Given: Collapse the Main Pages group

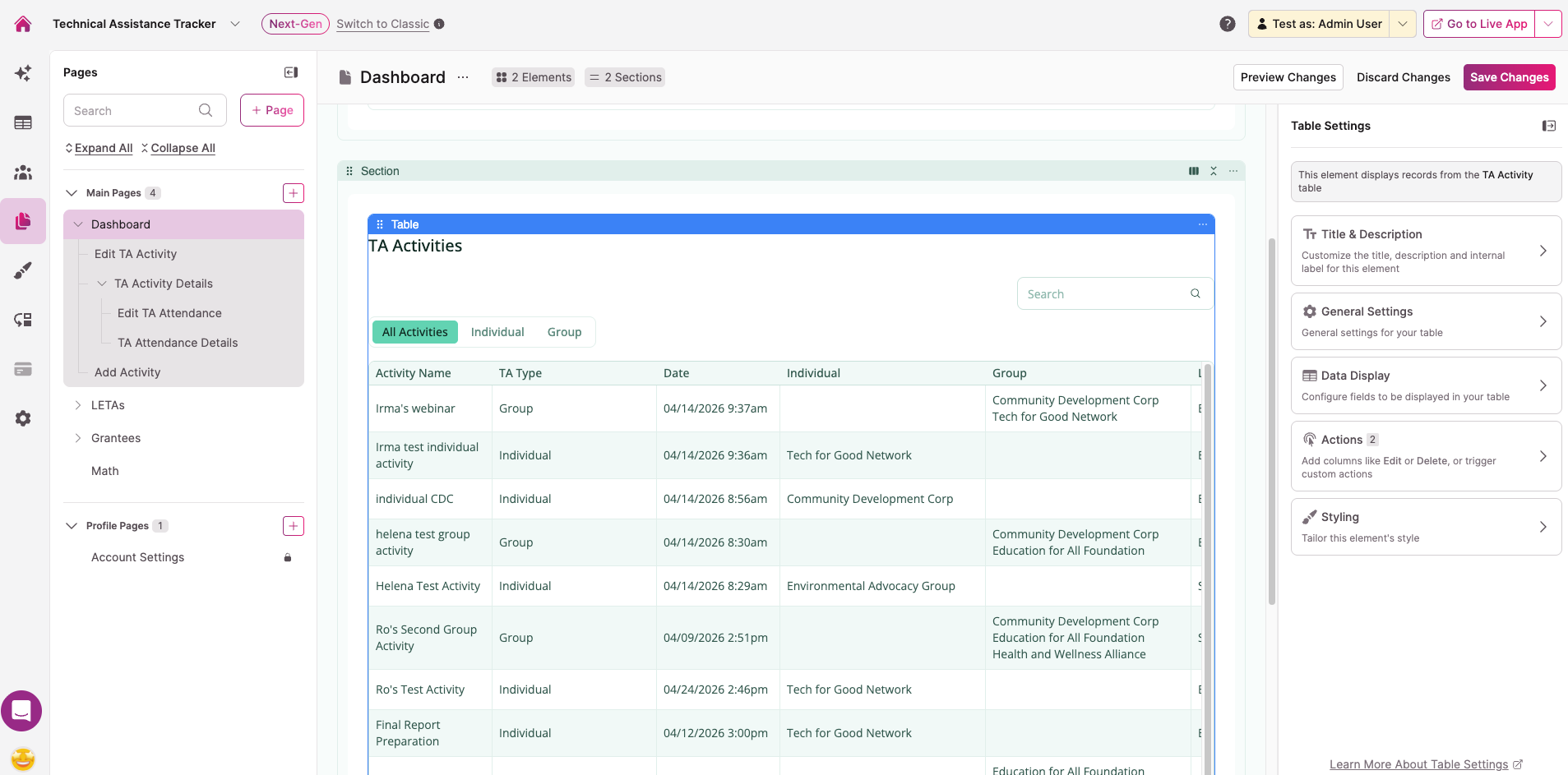Looking at the screenshot, I should click(72, 193).
